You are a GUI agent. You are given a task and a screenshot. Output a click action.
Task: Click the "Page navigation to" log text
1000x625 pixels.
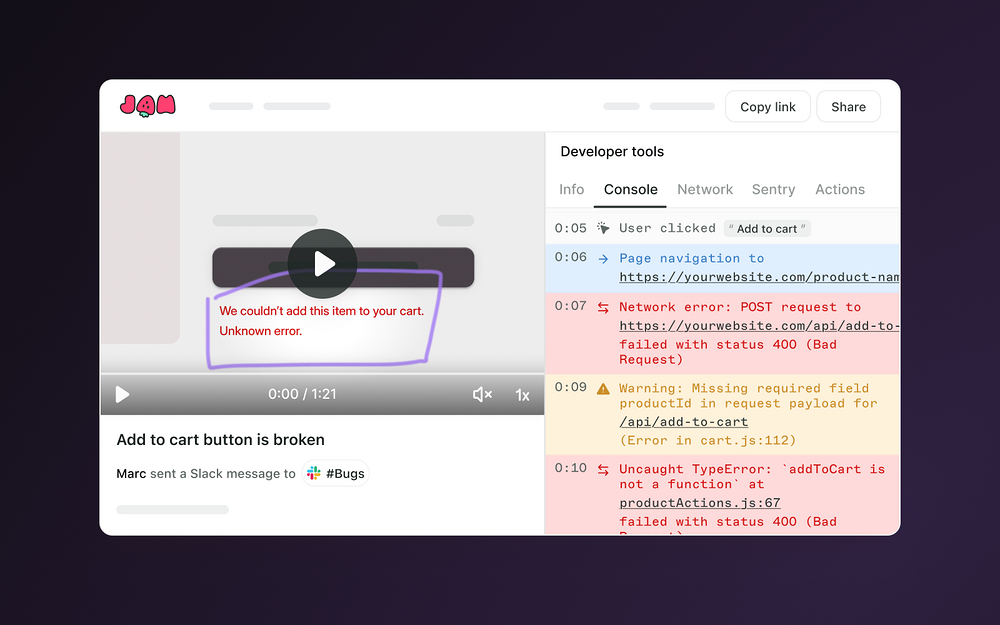click(691, 258)
